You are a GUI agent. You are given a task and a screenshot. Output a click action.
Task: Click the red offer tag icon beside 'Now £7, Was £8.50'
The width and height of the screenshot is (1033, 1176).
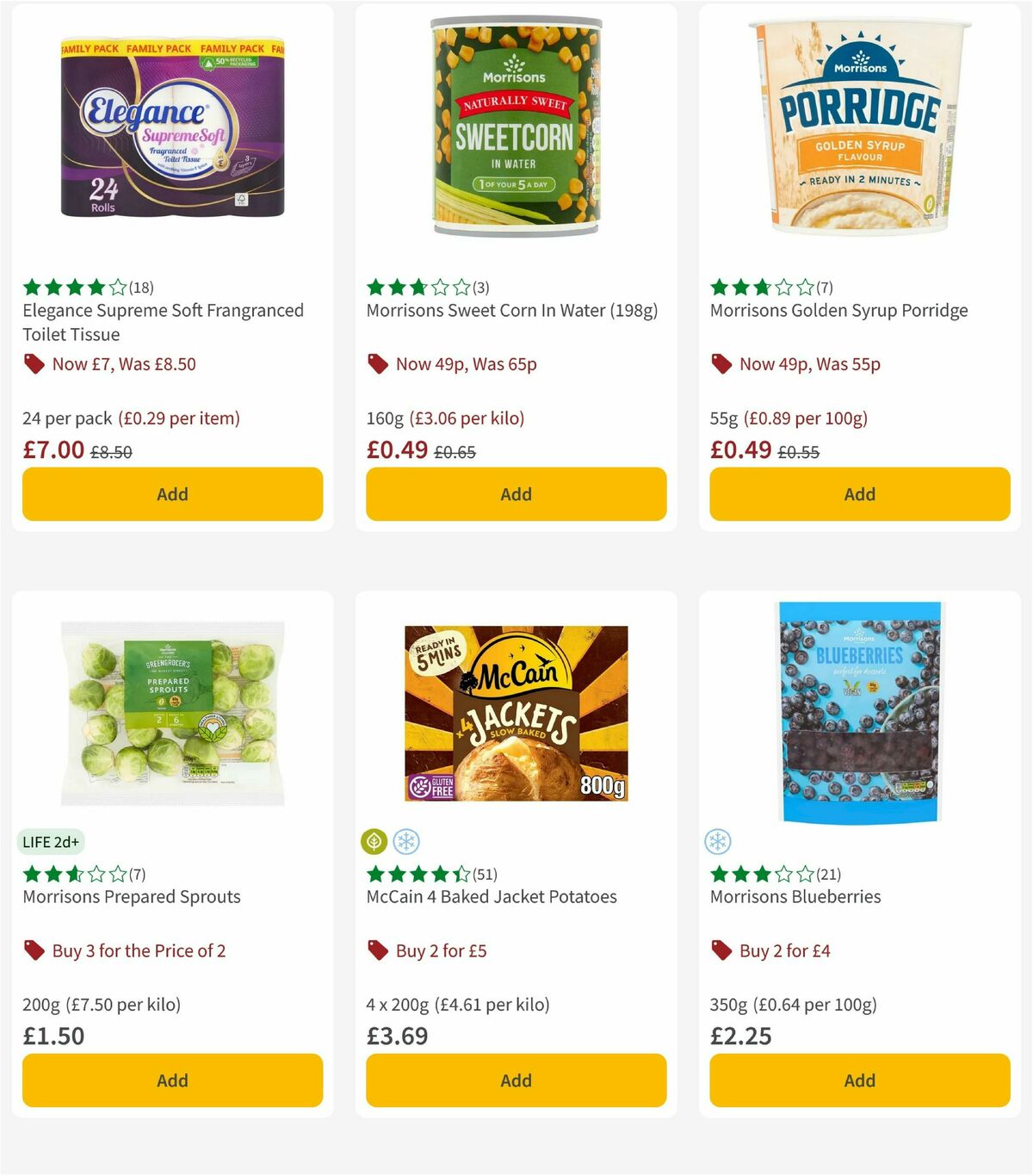(x=34, y=364)
